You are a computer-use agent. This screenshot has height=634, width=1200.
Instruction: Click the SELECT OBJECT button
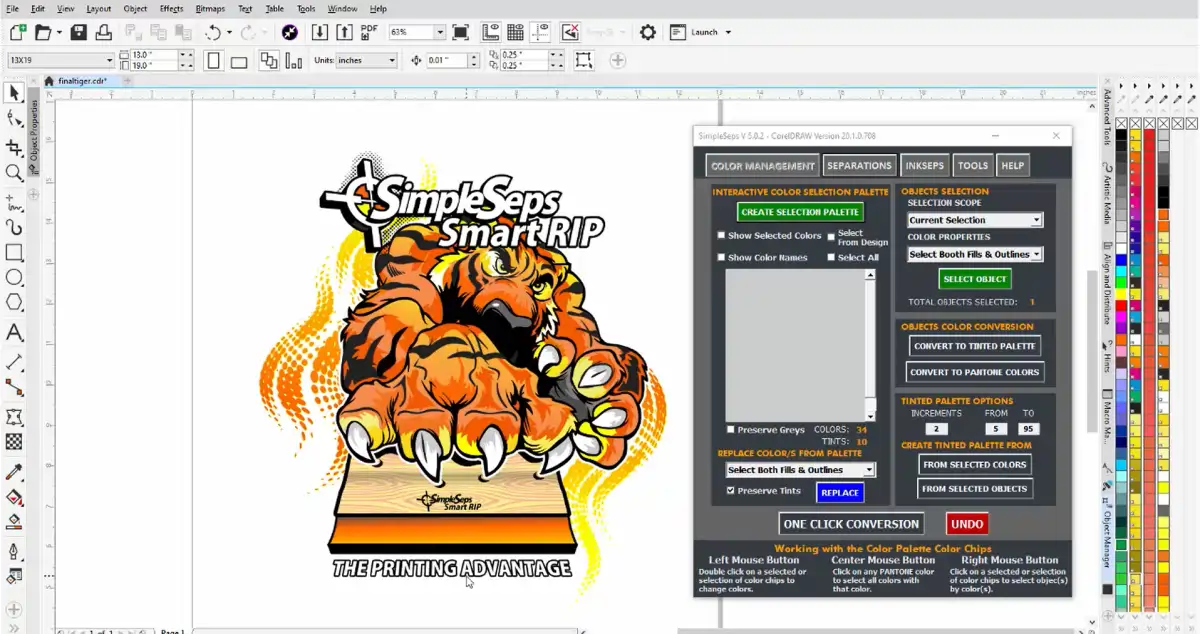click(x=975, y=279)
